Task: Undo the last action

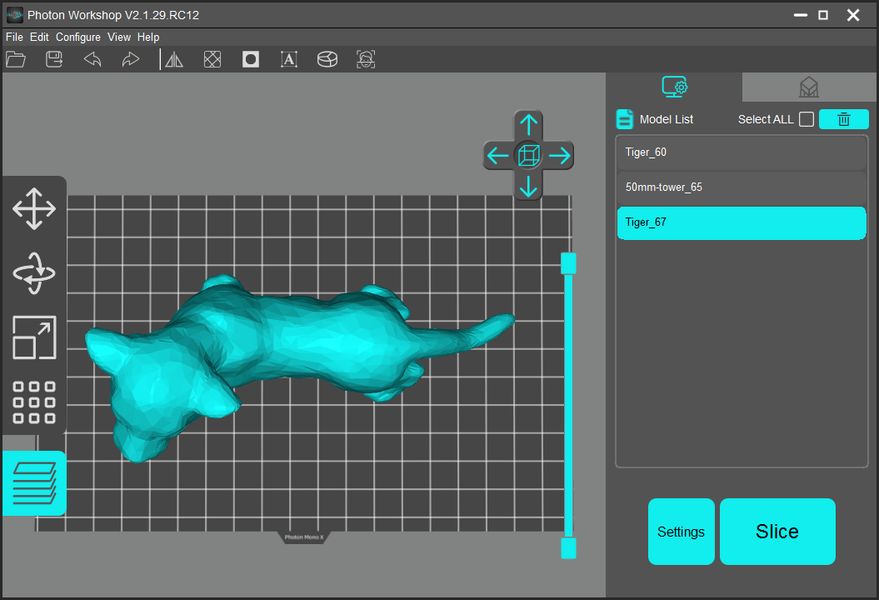Action: [92, 60]
